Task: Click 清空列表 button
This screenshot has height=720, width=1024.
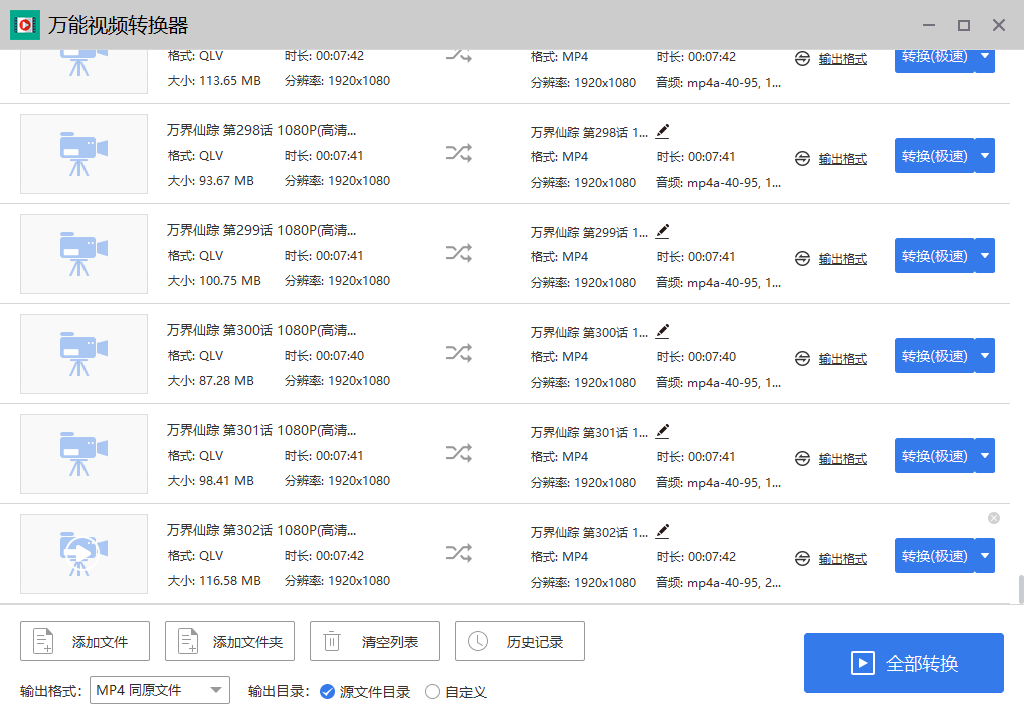Action: 375,641
